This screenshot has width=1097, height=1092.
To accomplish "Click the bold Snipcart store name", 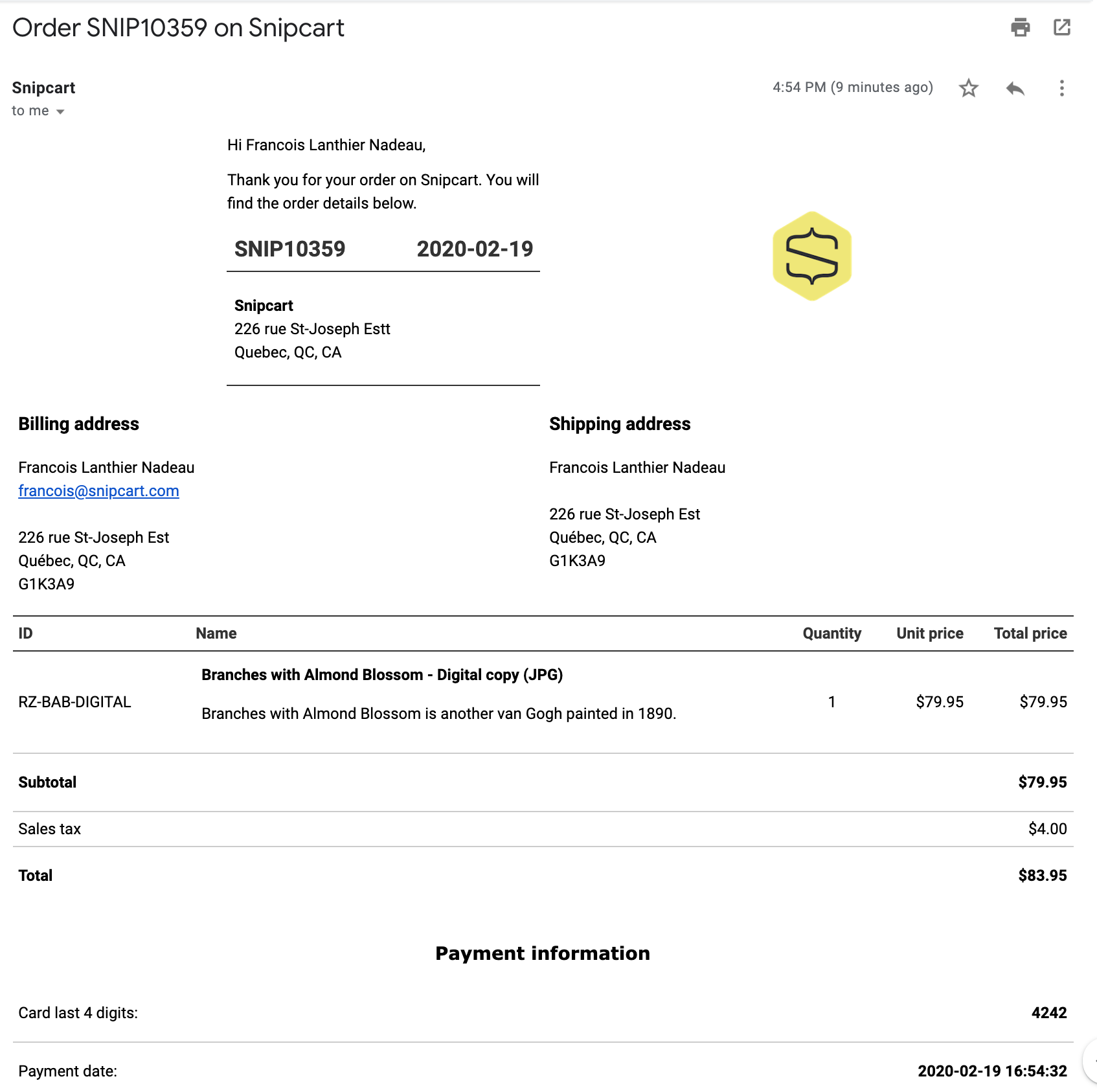I will pyautogui.click(x=264, y=306).
